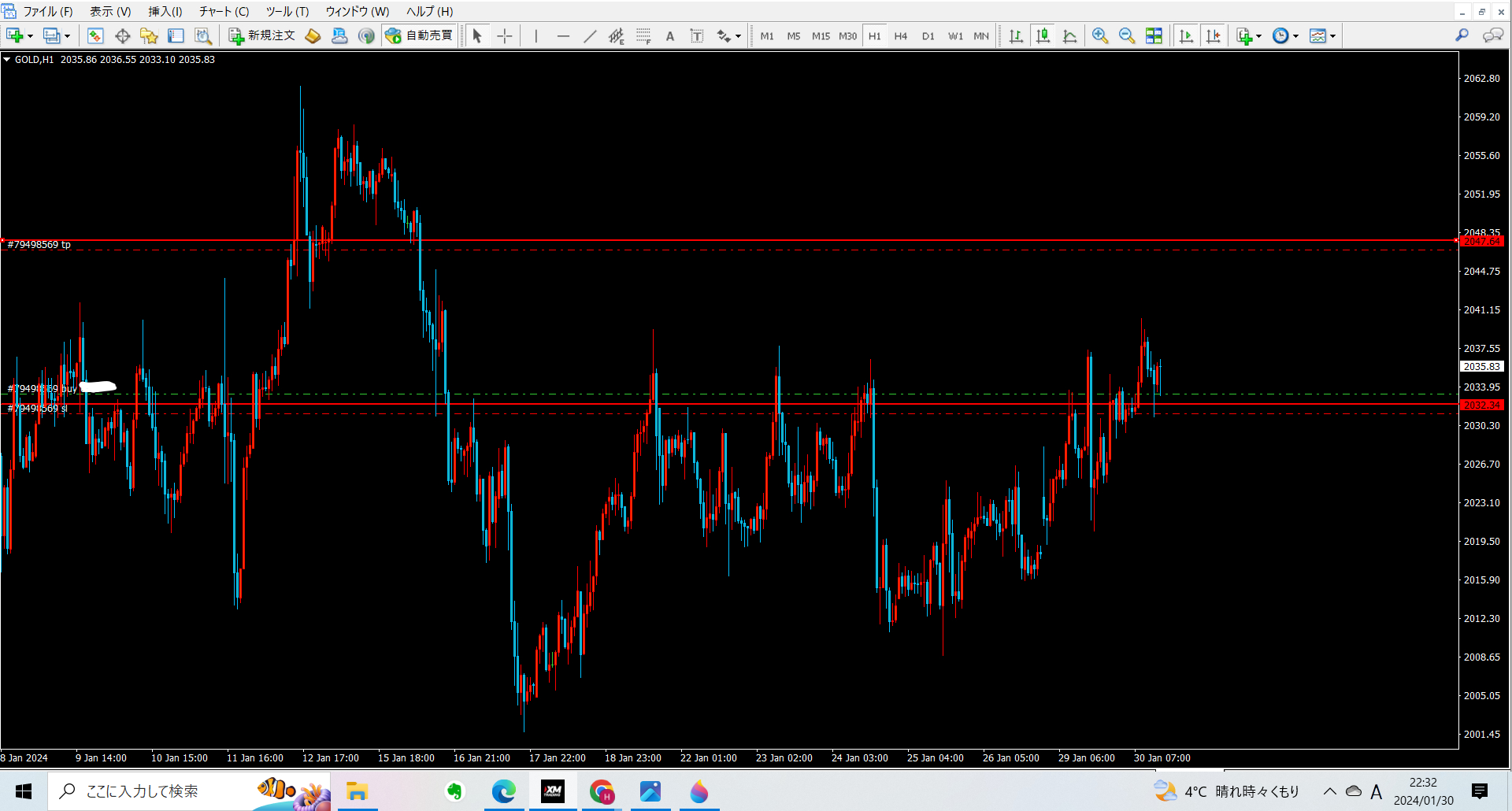This screenshot has height=811, width=1512.
Task: Open the Terminal panel icon
Action: point(176,35)
